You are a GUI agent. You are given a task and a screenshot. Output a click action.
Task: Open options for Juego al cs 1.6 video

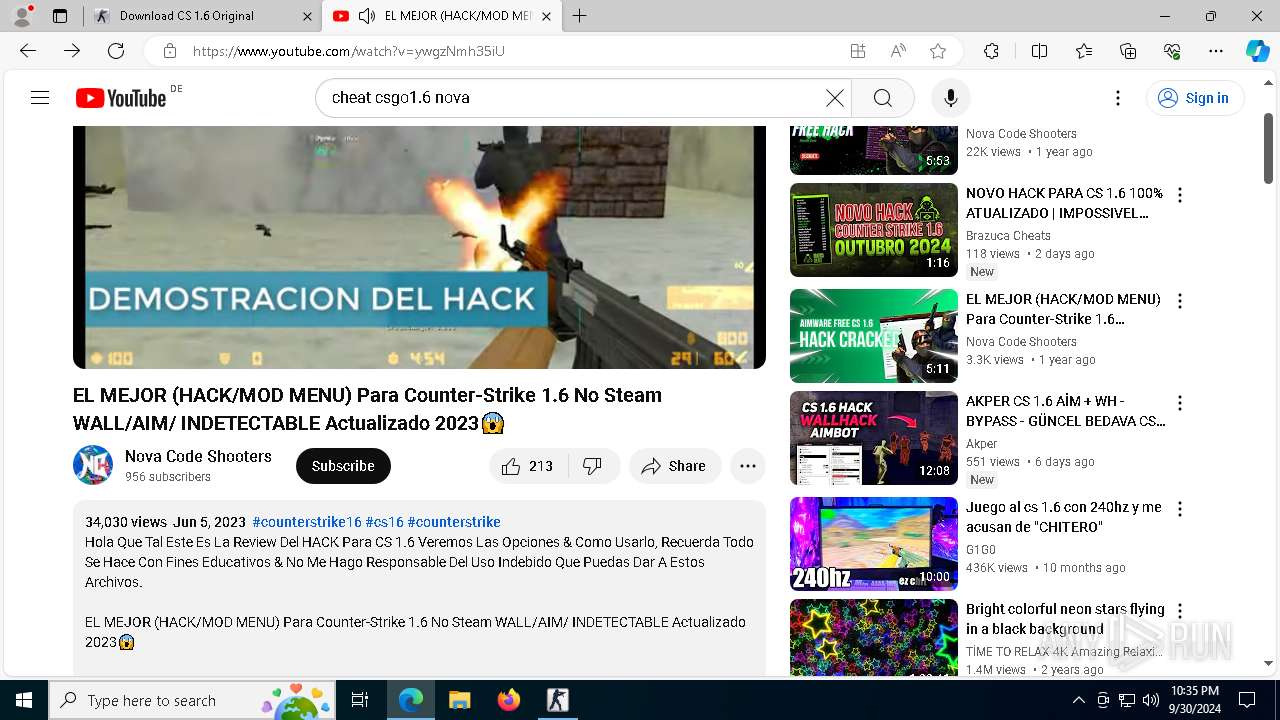[x=1180, y=509]
